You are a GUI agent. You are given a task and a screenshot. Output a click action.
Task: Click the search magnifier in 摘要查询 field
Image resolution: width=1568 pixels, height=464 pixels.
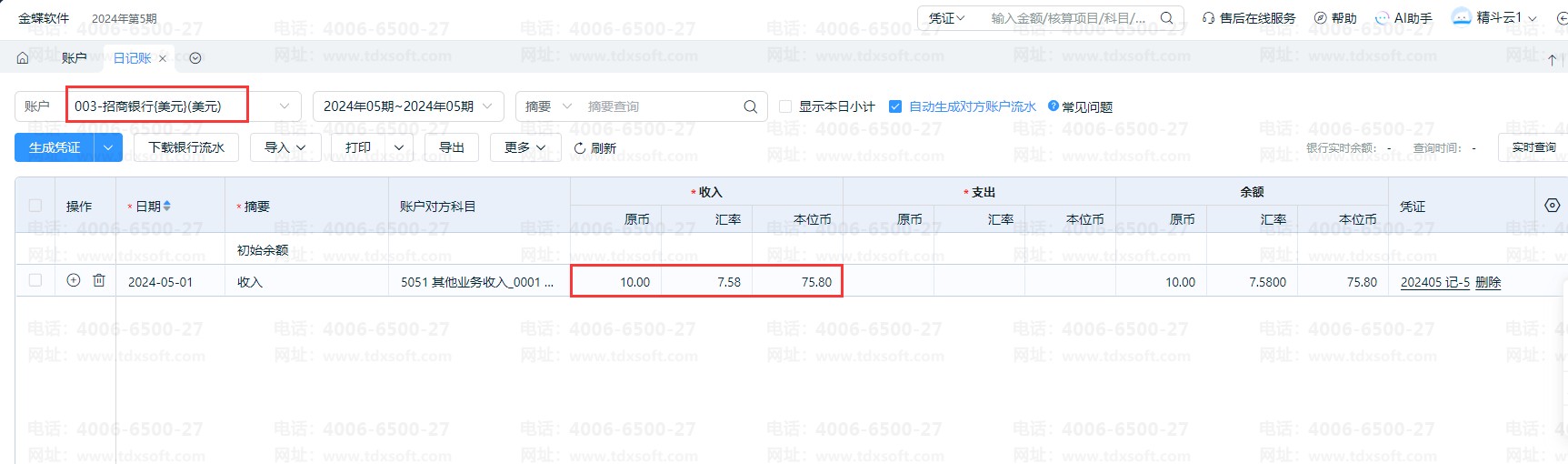click(750, 106)
